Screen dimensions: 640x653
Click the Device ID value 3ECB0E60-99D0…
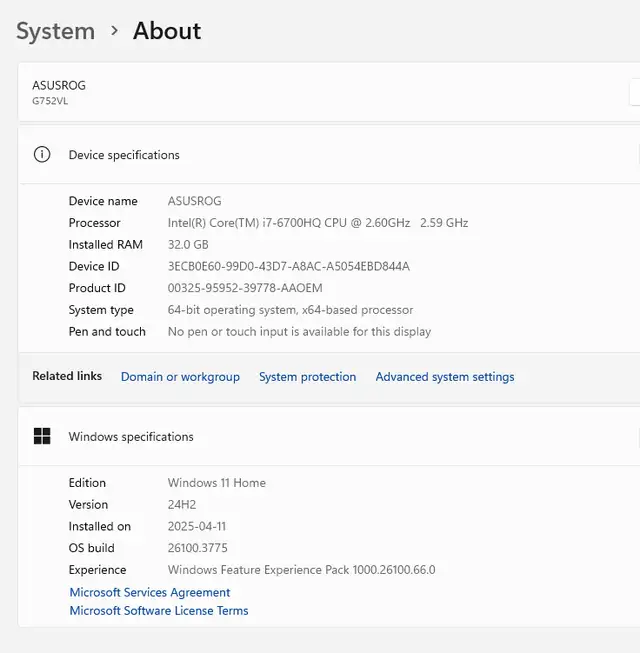click(289, 266)
